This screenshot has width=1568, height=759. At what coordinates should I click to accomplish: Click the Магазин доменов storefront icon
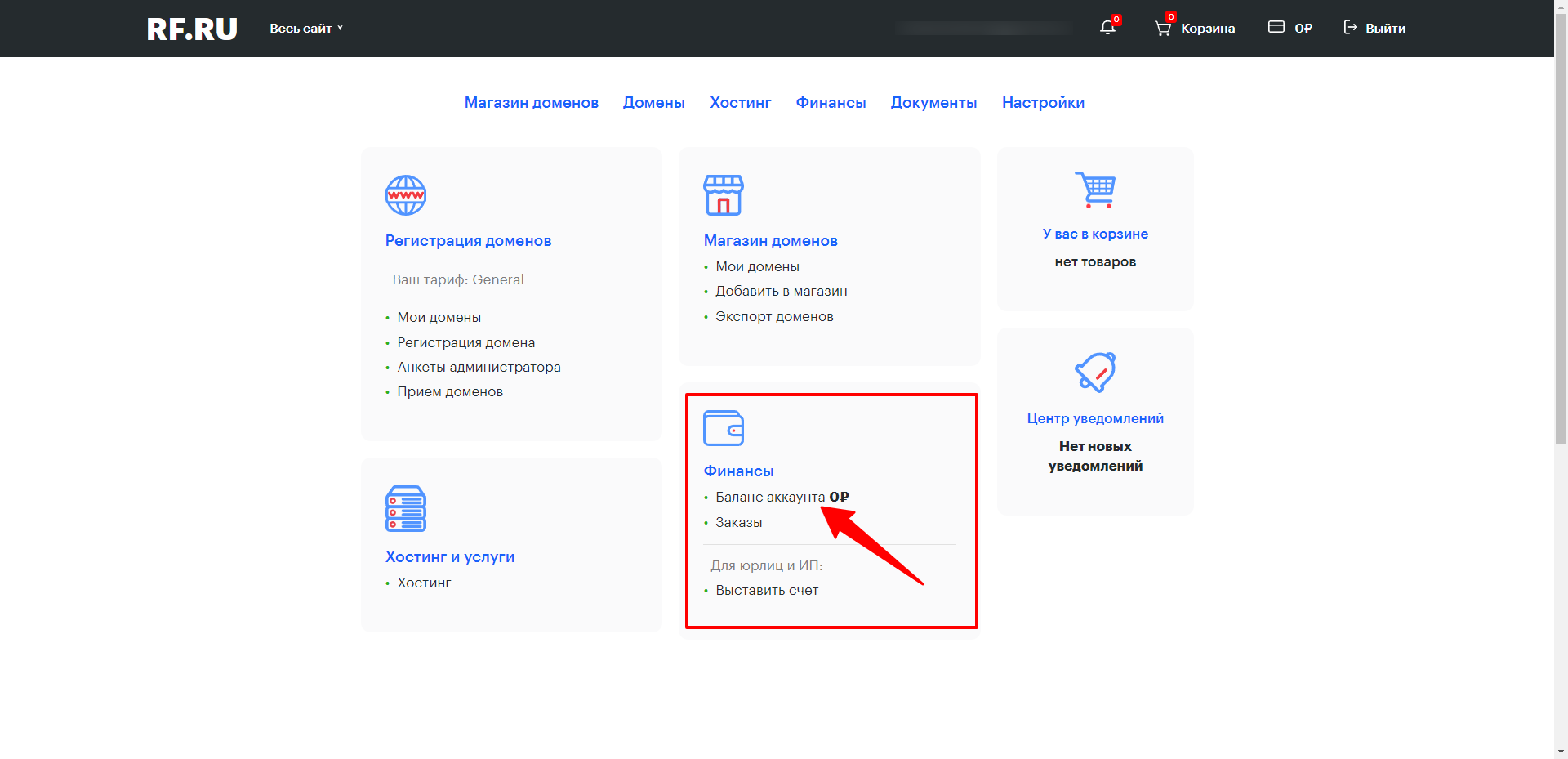[x=724, y=195]
